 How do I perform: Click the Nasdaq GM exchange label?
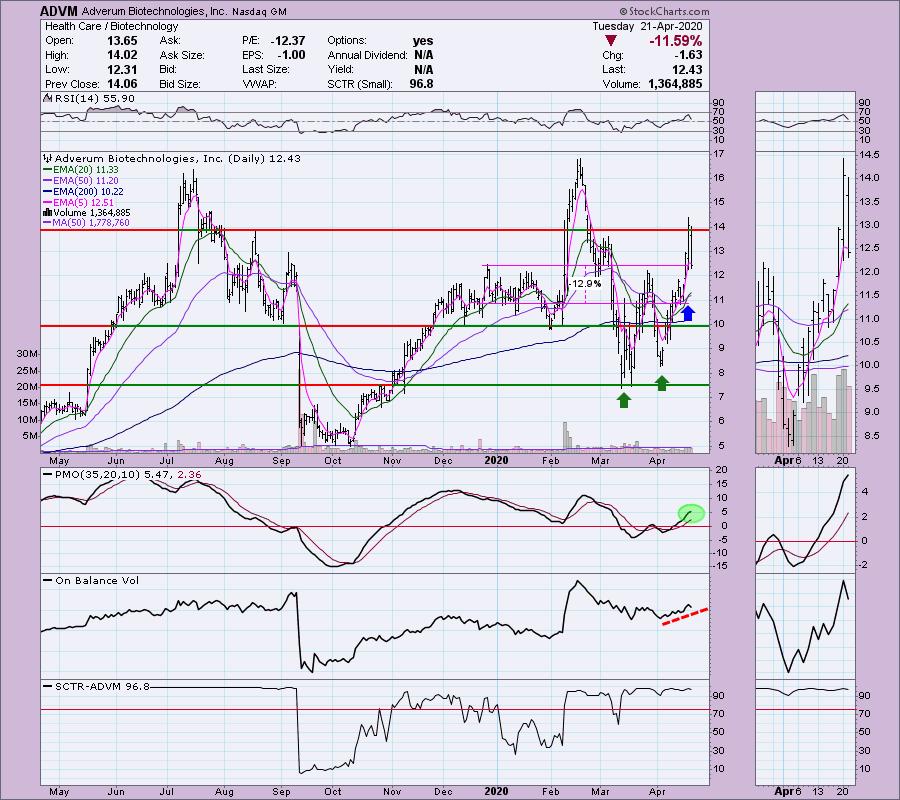(x=259, y=11)
